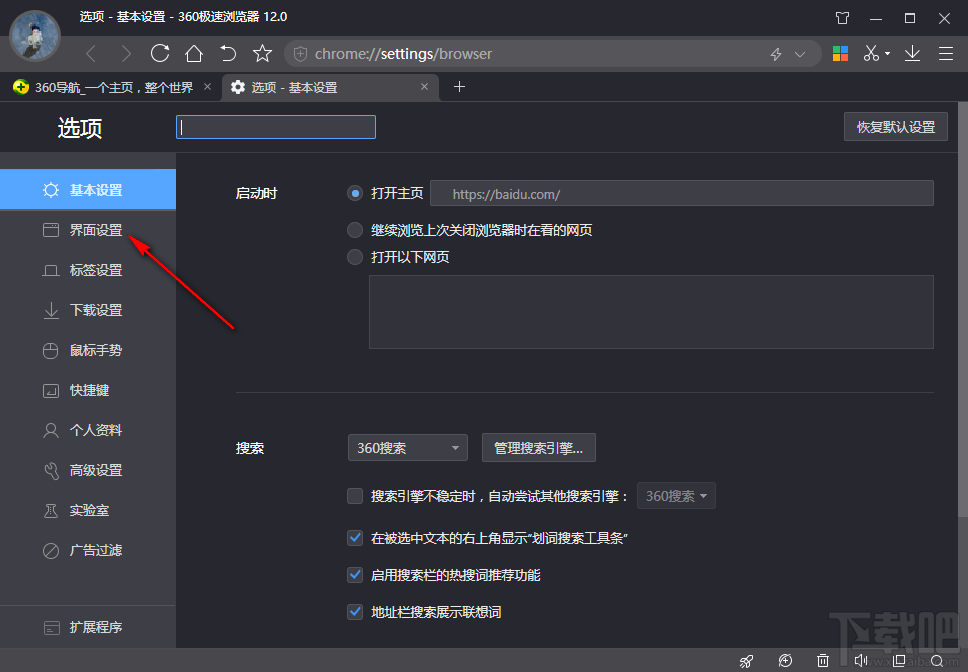This screenshot has width=968, height=672.
Task: Open 下载设置 in the sidebar
Action: point(88,310)
